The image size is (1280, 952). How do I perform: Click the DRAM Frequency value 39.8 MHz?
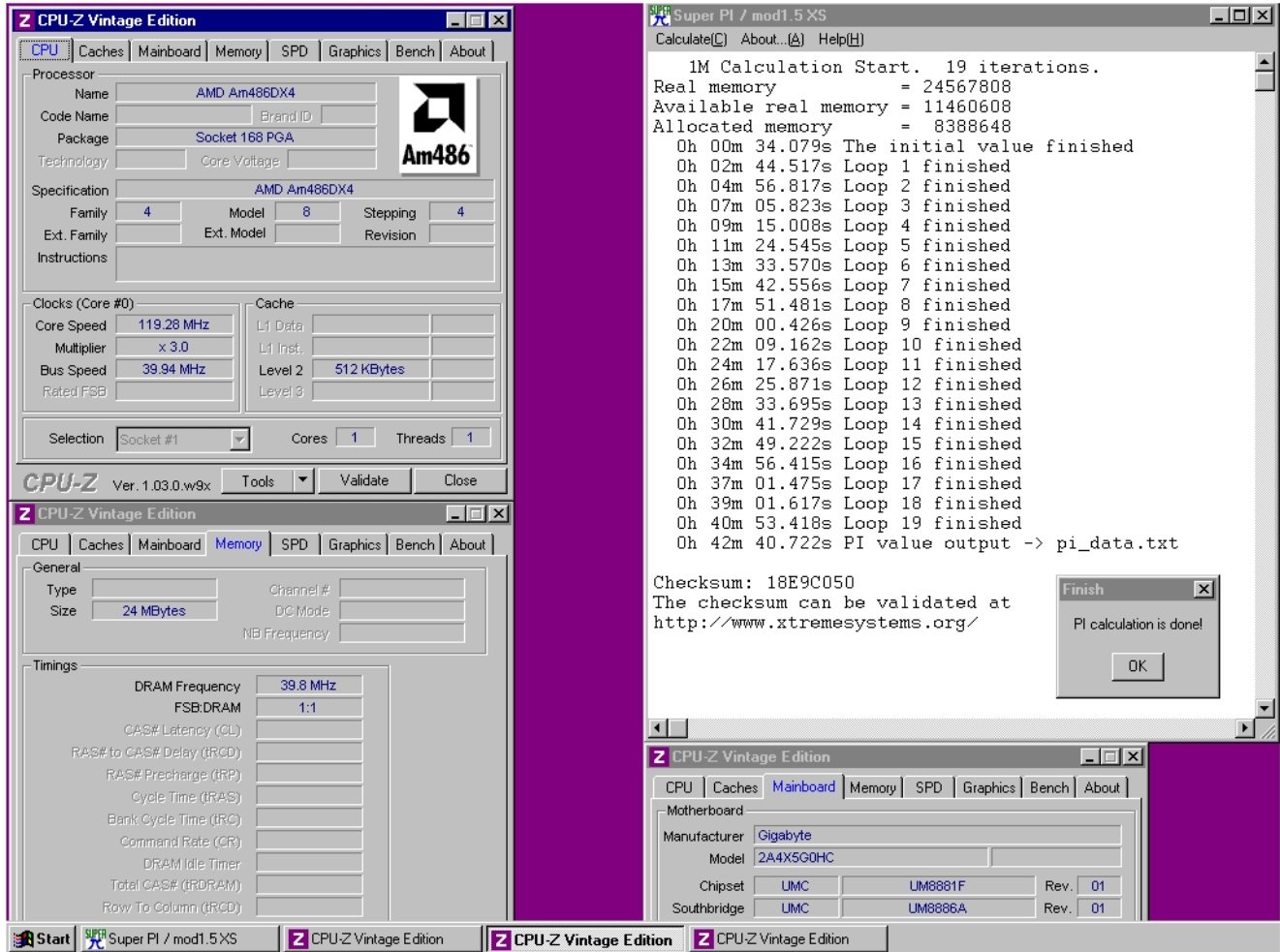pyautogui.click(x=309, y=686)
